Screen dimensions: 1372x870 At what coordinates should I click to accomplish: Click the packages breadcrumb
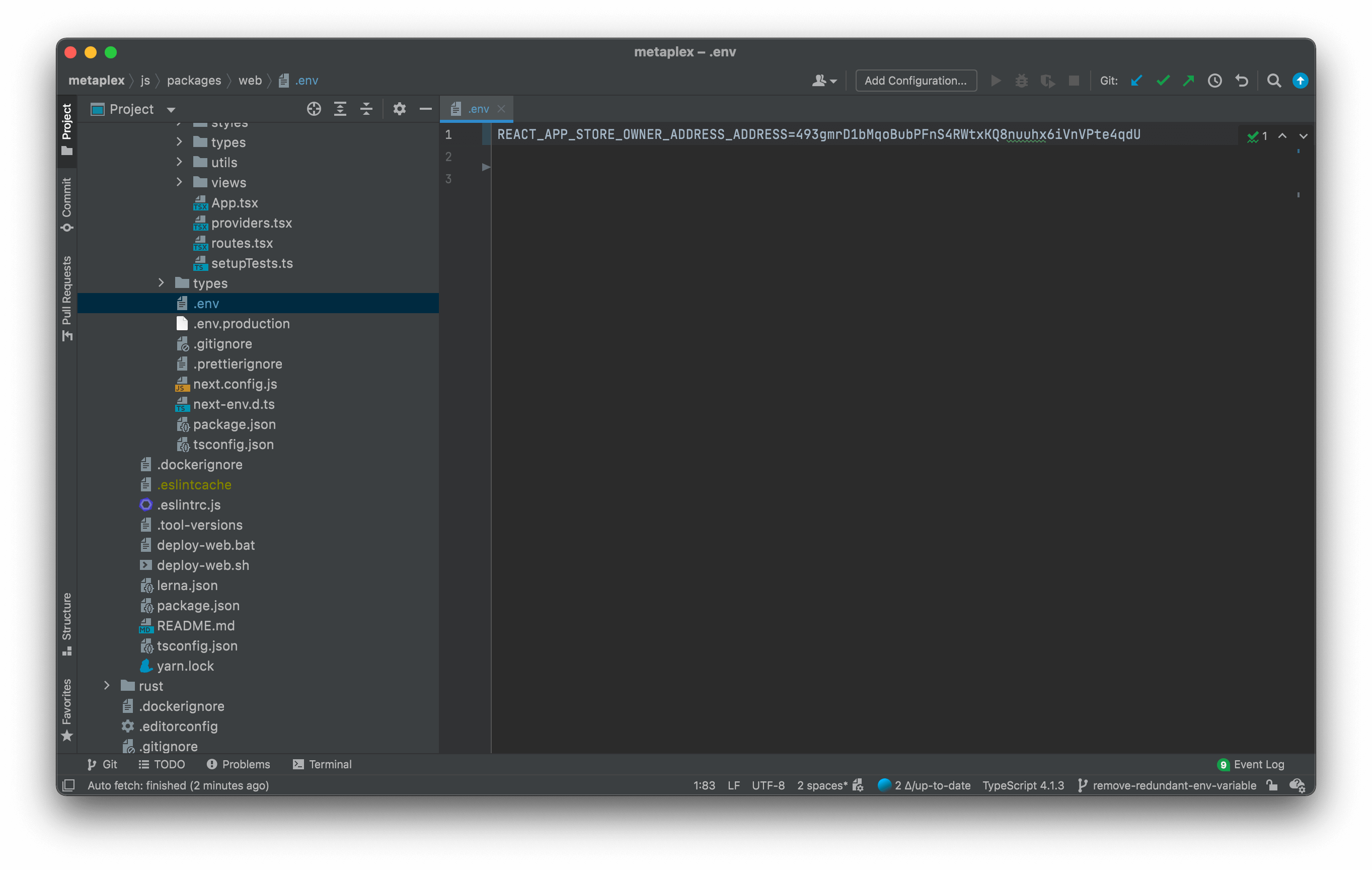point(194,81)
